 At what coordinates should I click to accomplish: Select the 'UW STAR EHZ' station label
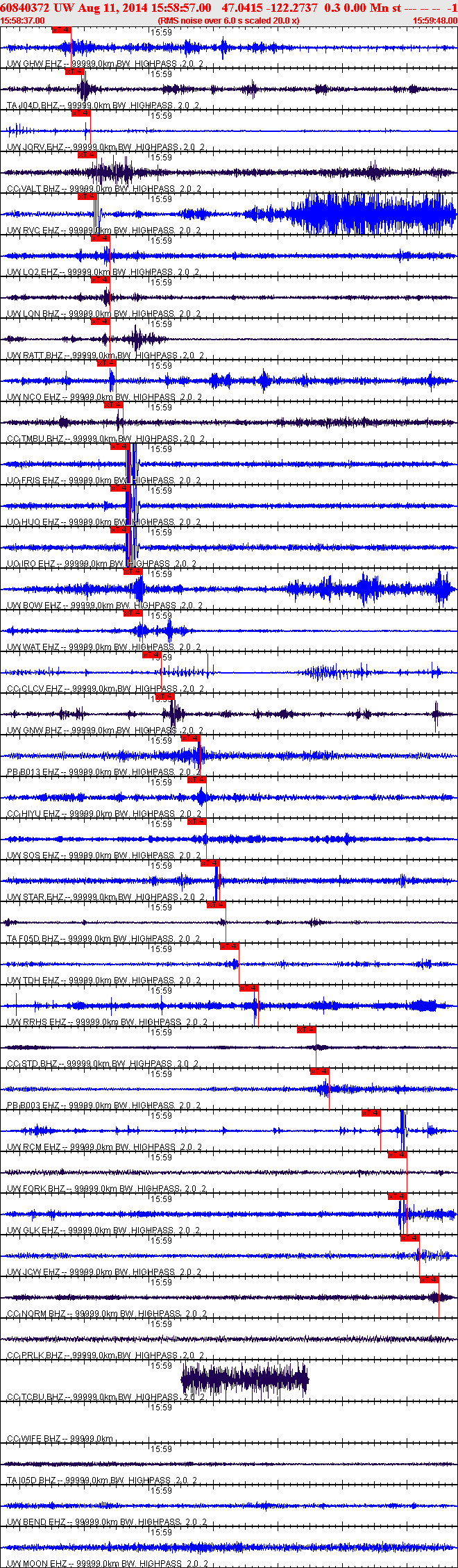(x=35, y=897)
